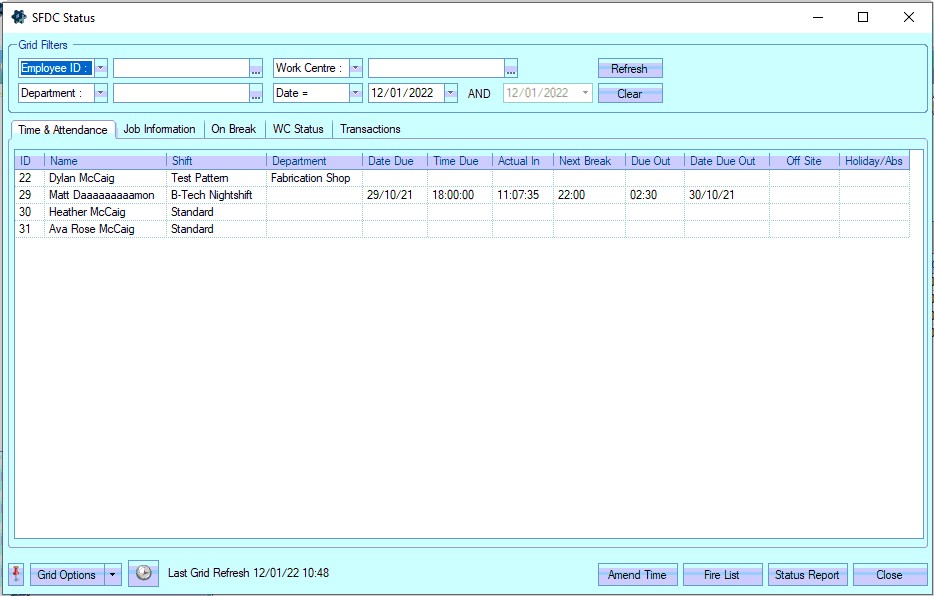Viewport: 934px width, 596px height.
Task: Switch to the On Break tab
Action: pos(233,129)
